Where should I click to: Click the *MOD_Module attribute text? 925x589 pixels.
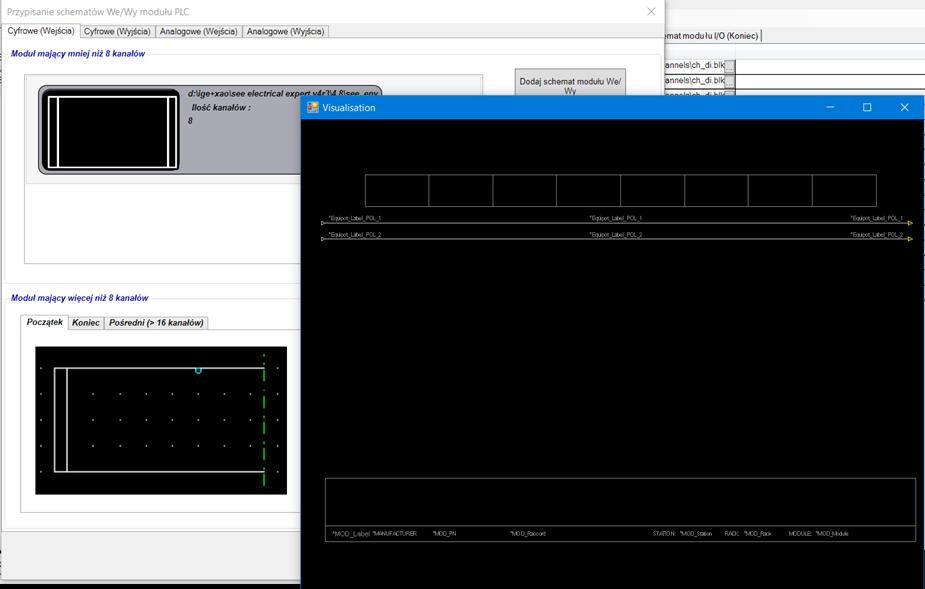pos(832,534)
